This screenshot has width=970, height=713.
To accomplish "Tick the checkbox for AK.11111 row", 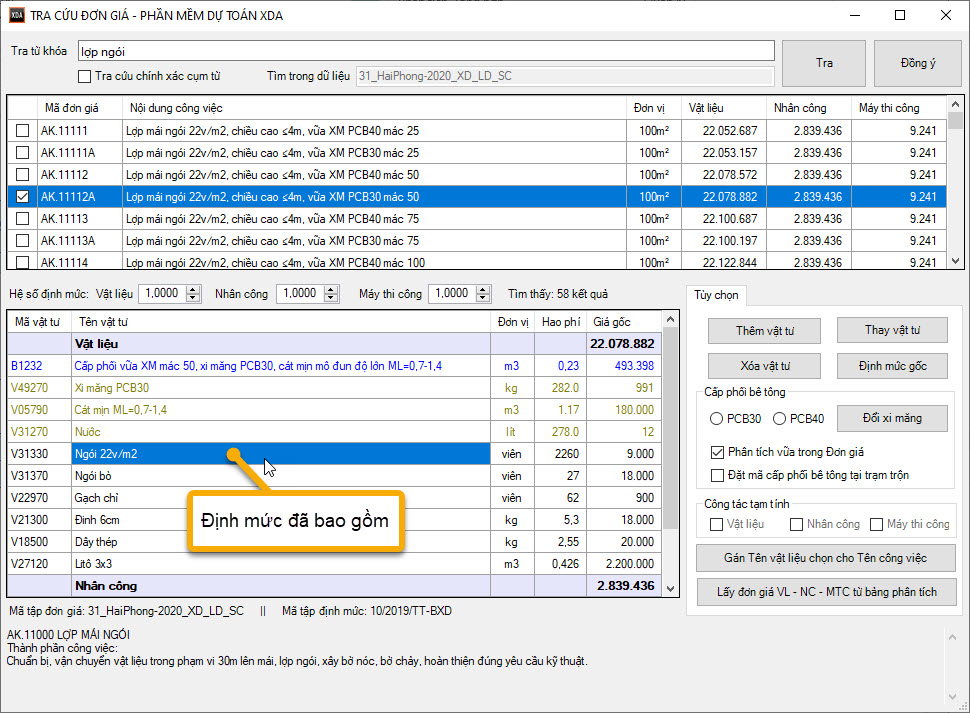I will point(22,130).
